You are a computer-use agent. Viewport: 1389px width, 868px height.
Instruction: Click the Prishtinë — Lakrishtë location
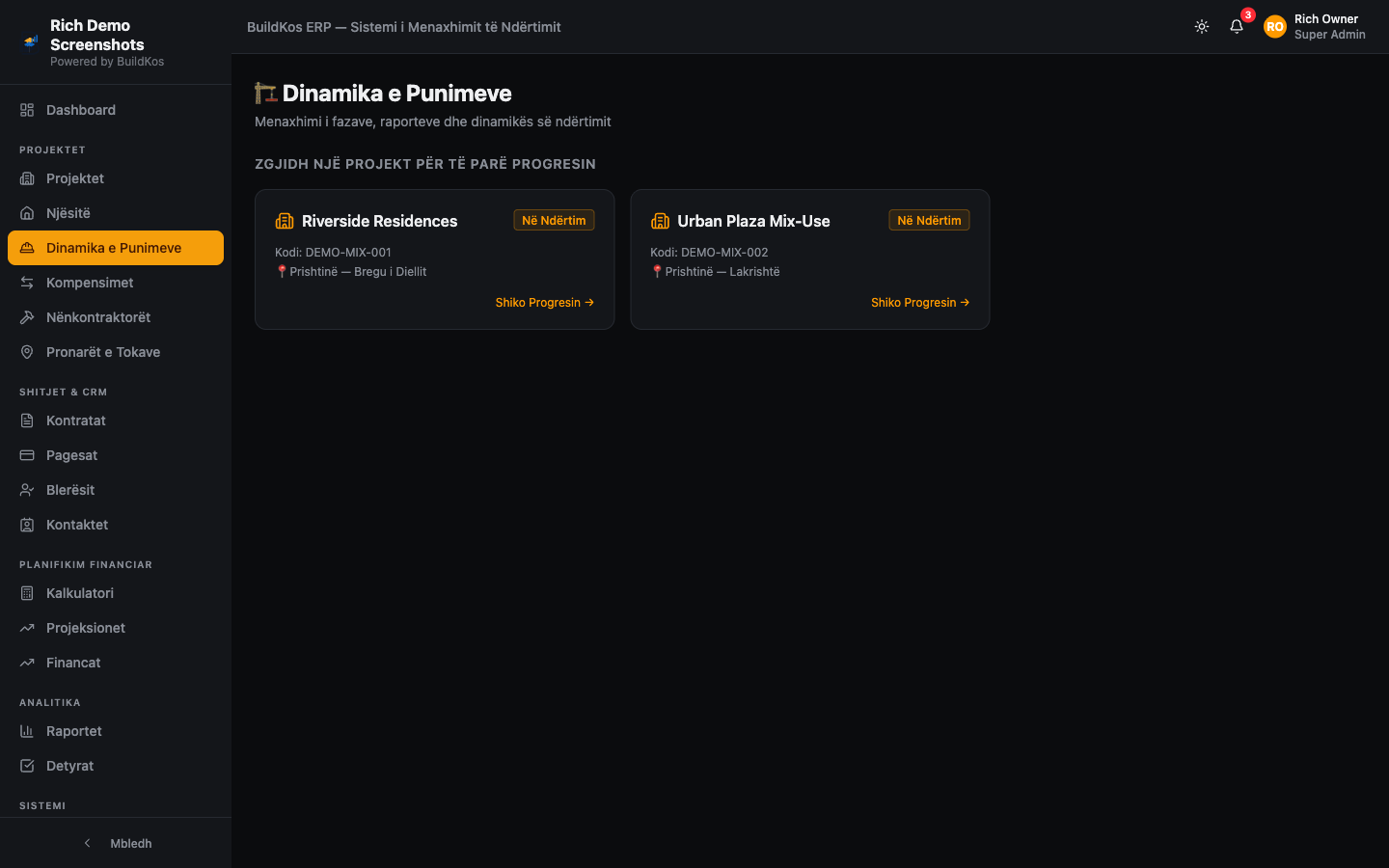tap(716, 271)
